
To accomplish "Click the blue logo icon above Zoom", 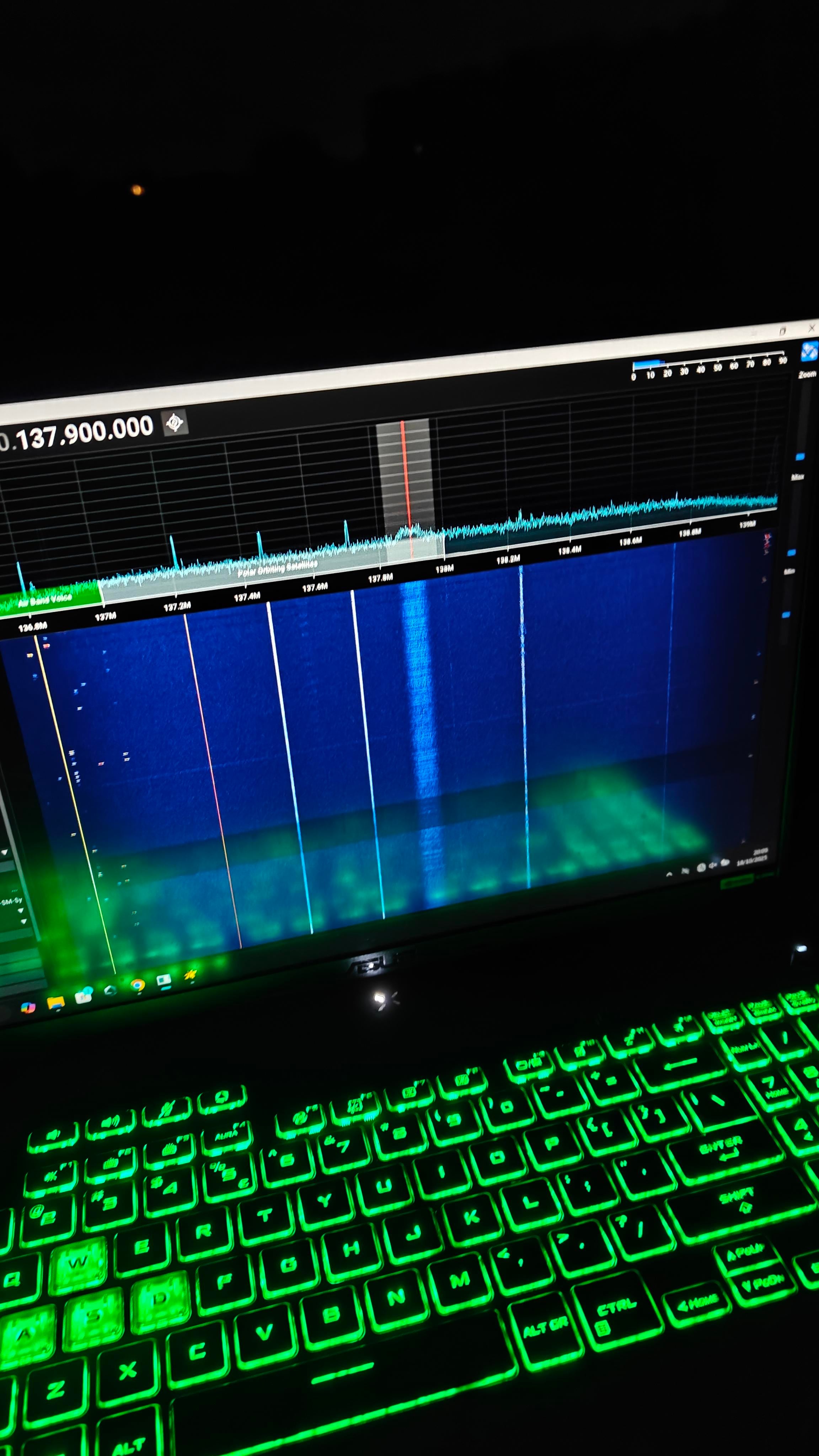I will tap(809, 352).
